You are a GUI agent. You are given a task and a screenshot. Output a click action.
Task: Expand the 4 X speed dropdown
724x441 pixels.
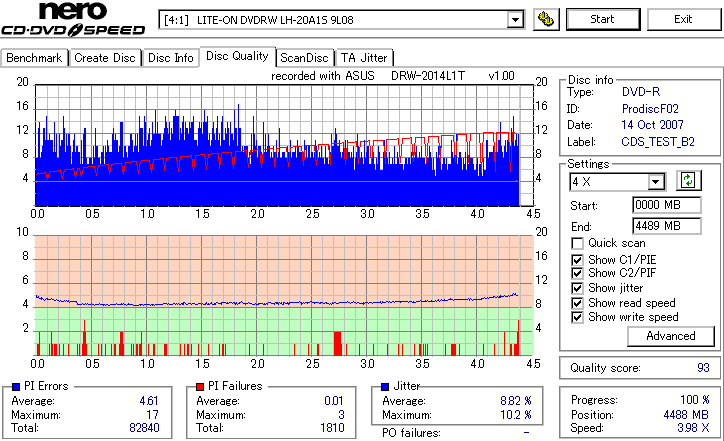655,182
